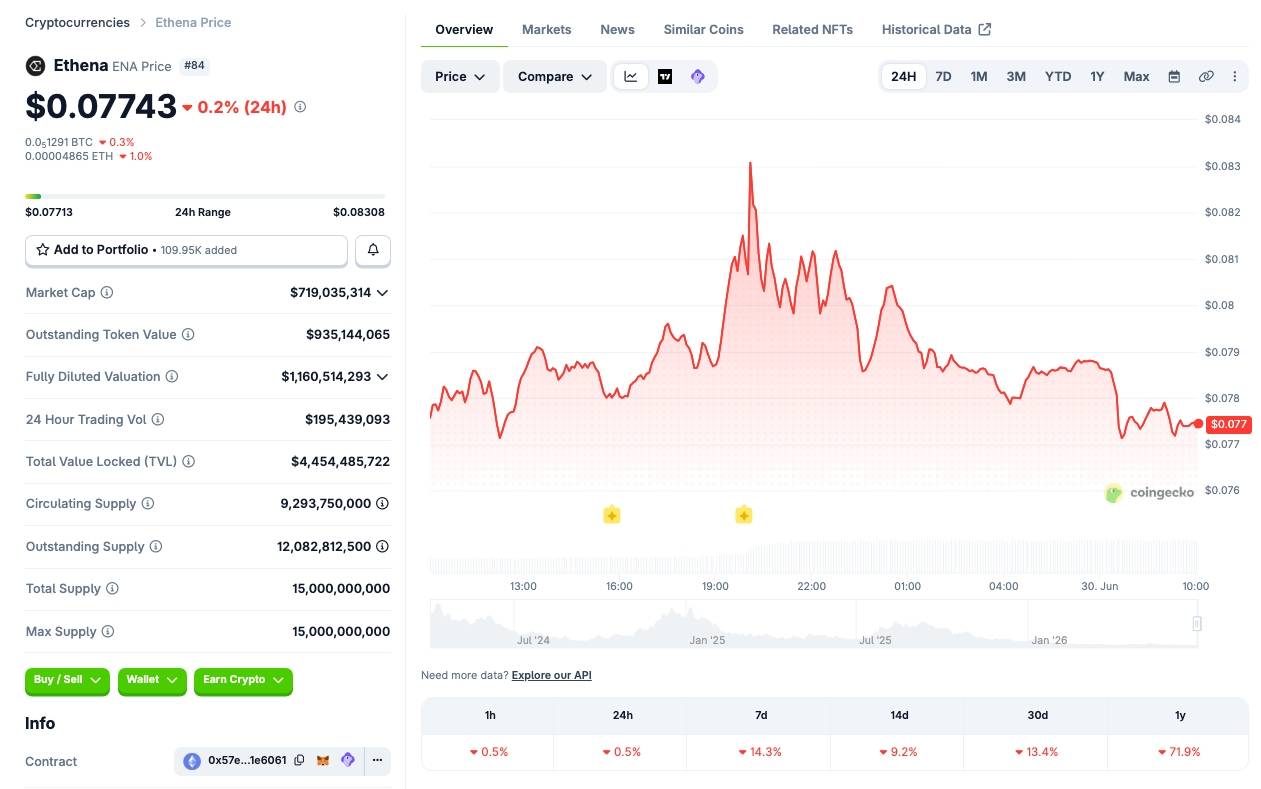This screenshot has height=789, width=1261.
Task: Open info icon next to Fully Diluted Valuation
Action: 172,377
